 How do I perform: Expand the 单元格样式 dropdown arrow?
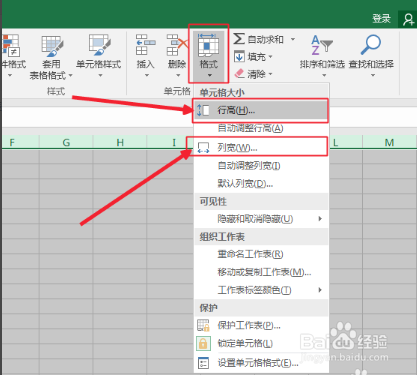[100, 75]
